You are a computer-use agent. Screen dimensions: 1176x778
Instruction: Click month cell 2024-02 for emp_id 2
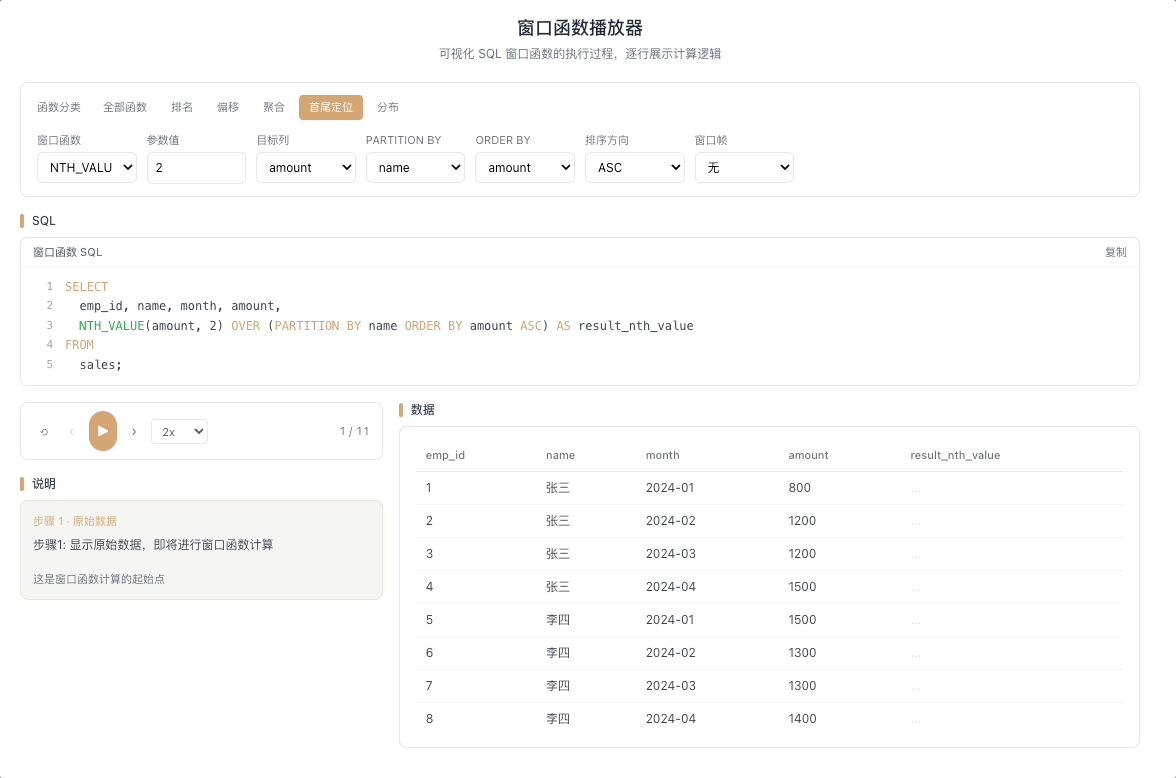click(x=670, y=521)
